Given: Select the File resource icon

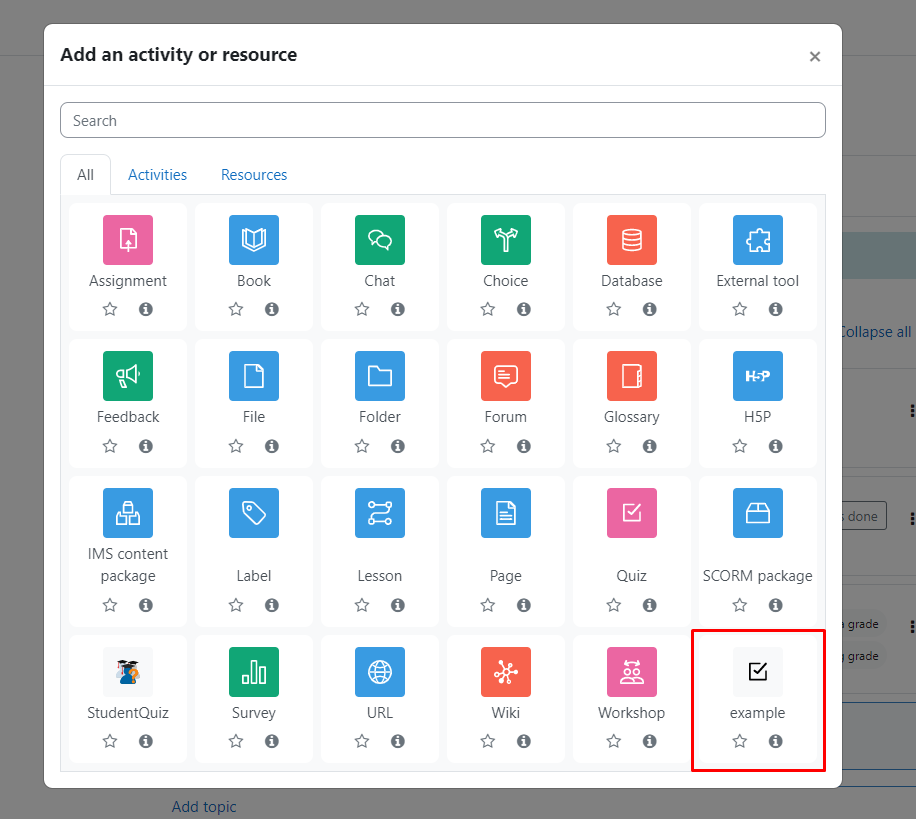Looking at the screenshot, I should [x=254, y=376].
